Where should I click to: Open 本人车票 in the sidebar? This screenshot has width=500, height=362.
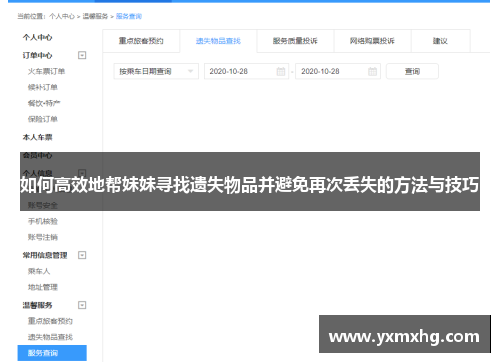pos(37,137)
